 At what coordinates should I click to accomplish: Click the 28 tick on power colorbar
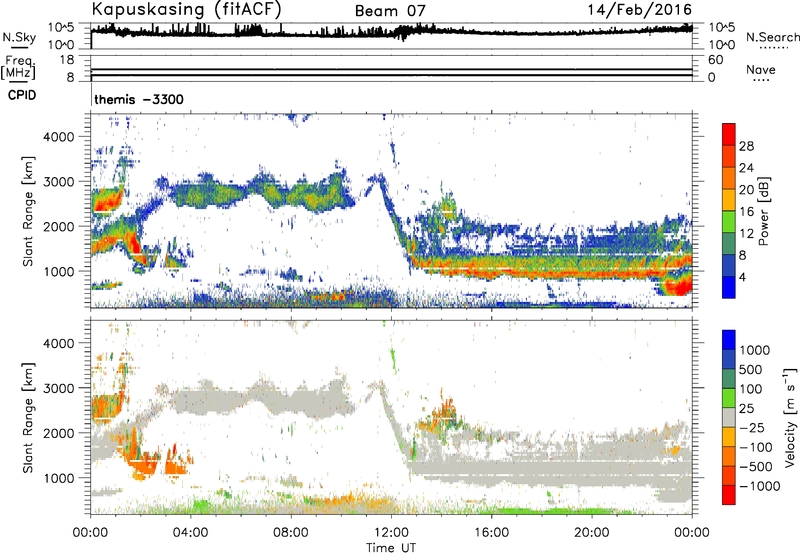746,146
